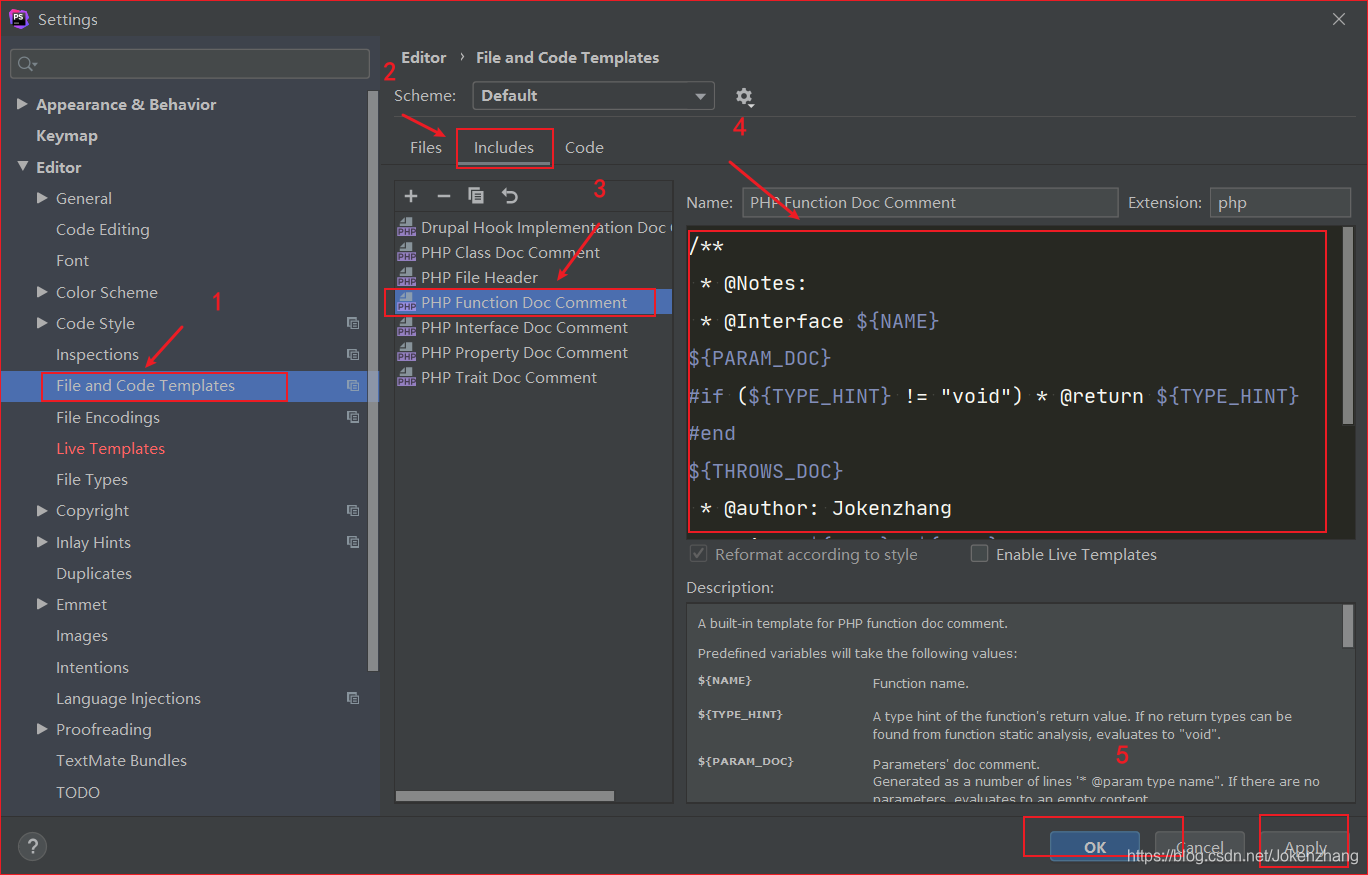Open Font settings

[72, 260]
